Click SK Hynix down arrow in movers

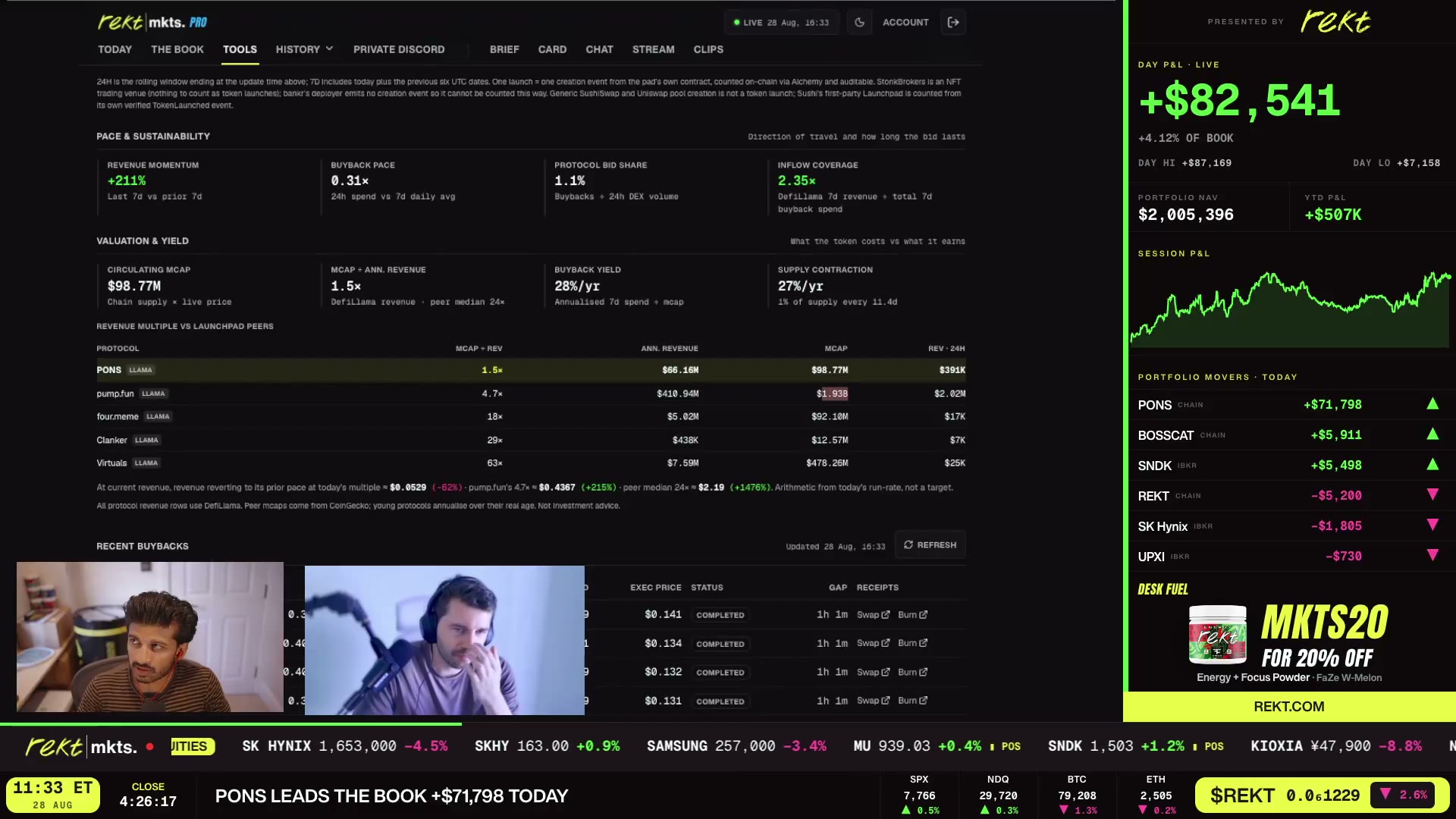(x=1432, y=526)
